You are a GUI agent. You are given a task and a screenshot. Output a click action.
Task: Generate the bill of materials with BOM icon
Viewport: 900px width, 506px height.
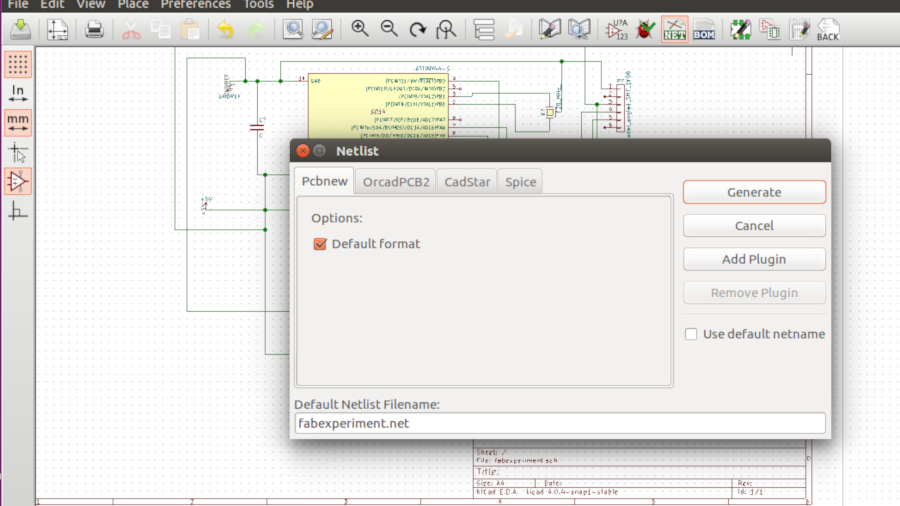(x=704, y=29)
